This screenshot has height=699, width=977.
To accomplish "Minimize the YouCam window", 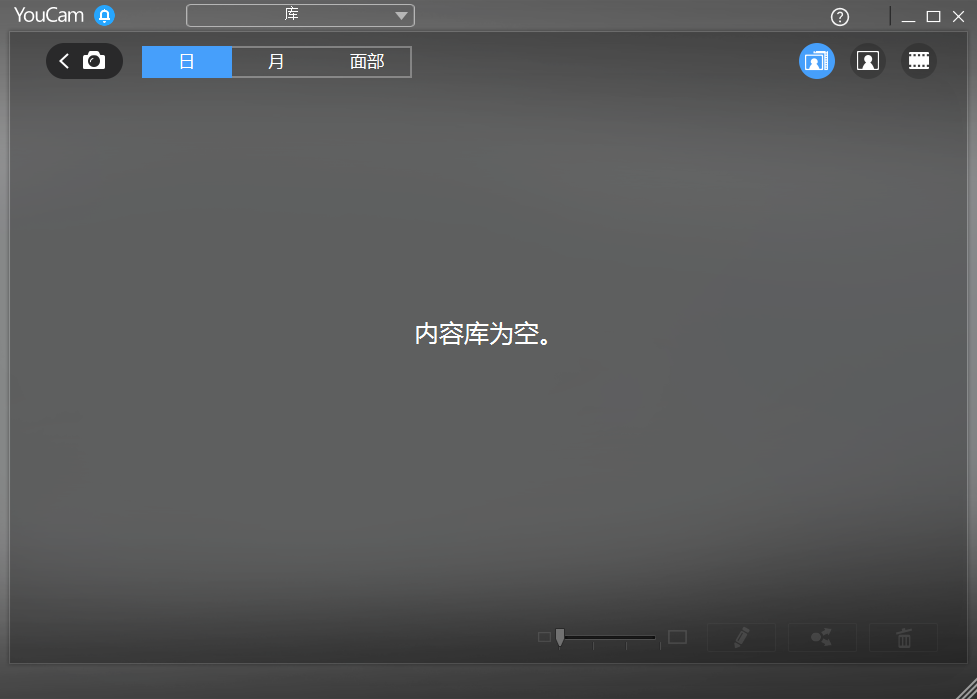I will 908,16.
